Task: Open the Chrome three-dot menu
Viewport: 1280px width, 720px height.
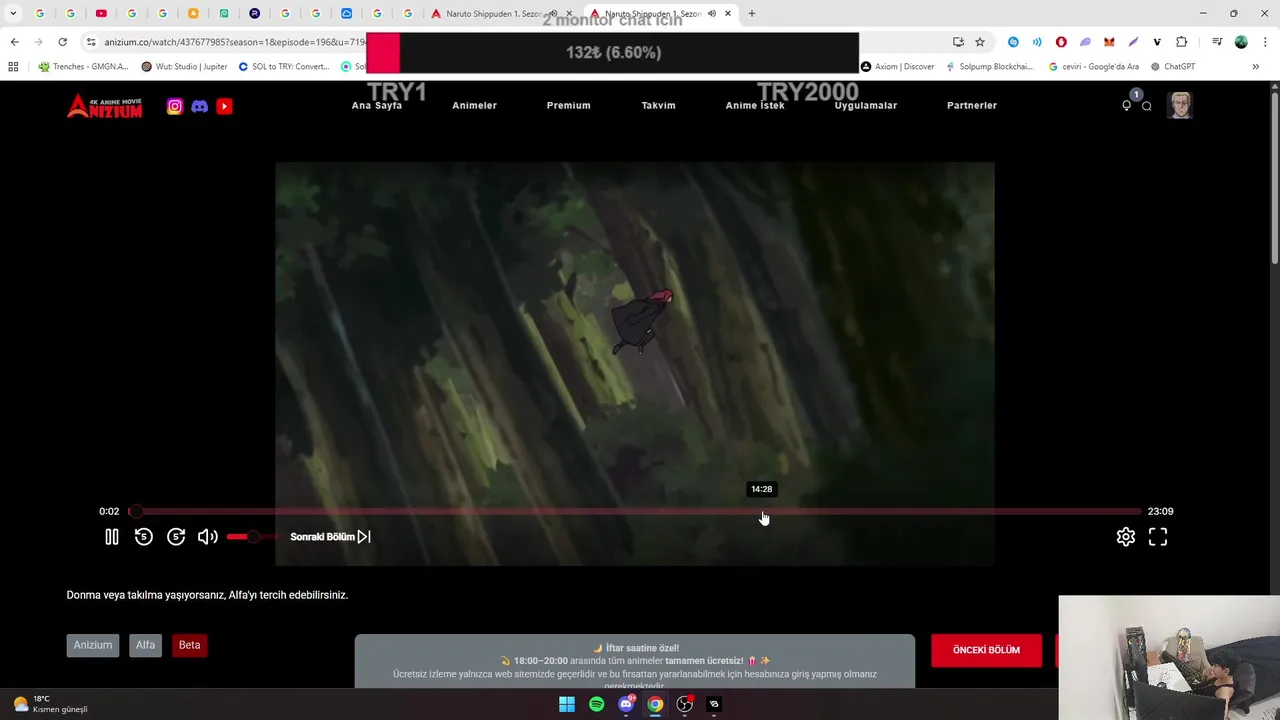Action: click(x=1263, y=42)
